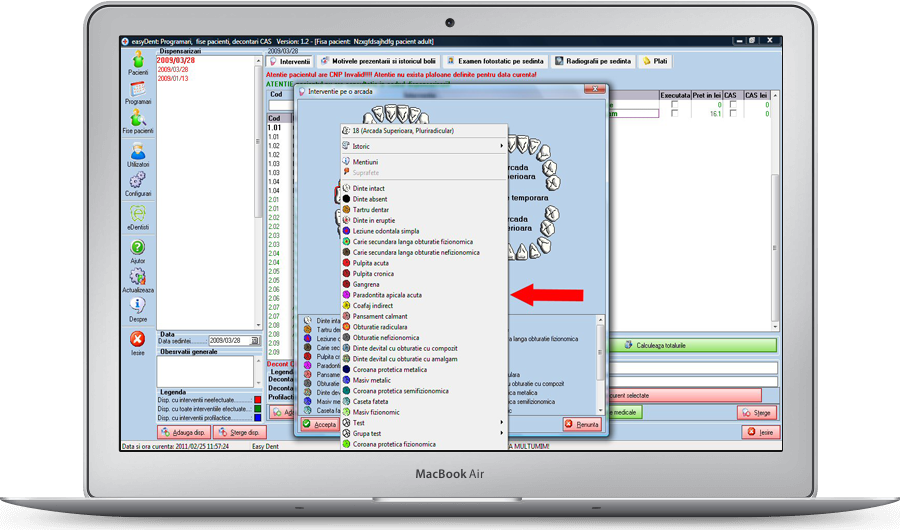Toggle the Executata checkbox in first row
900x530 pixels.
(676, 104)
